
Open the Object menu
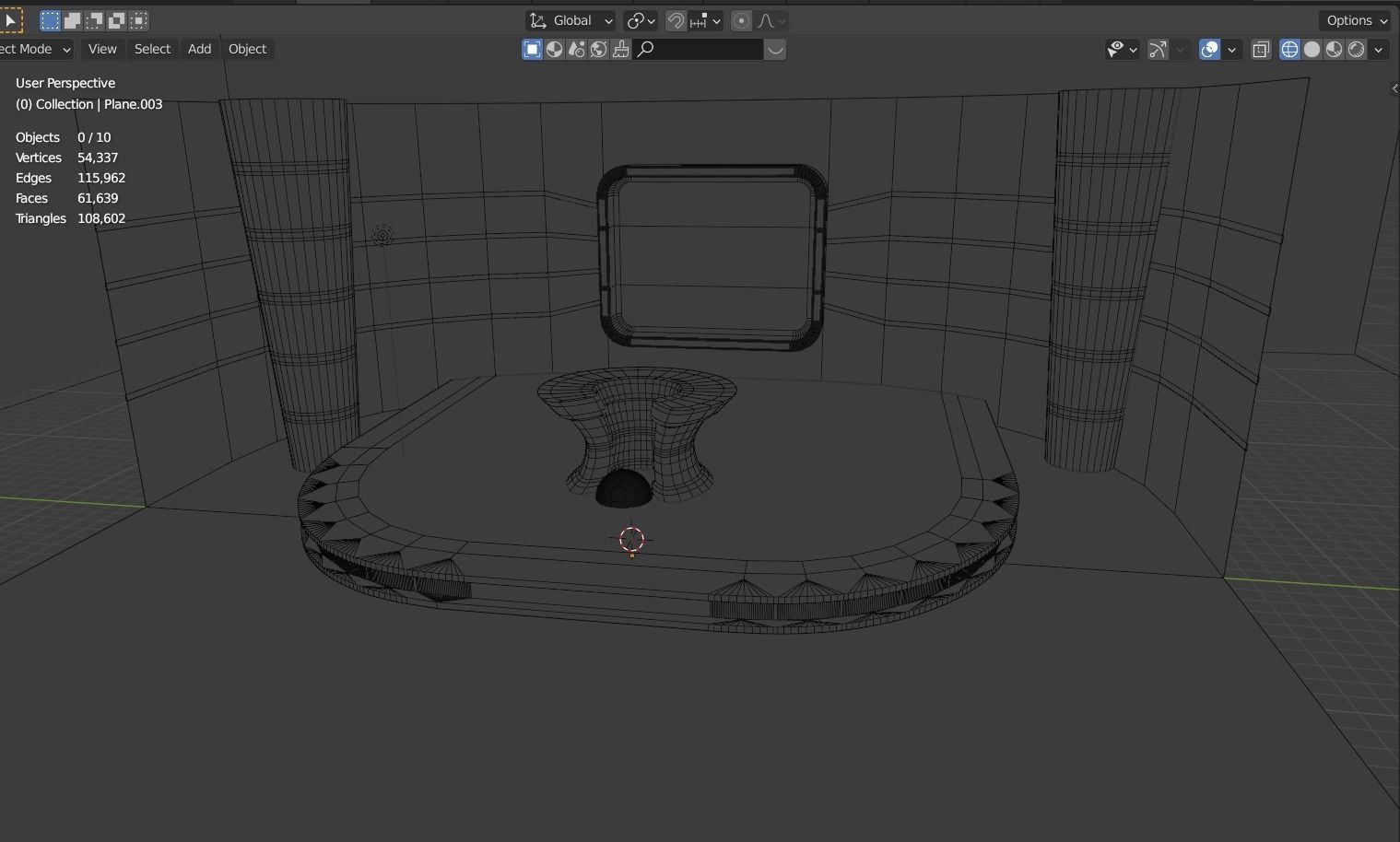(247, 49)
